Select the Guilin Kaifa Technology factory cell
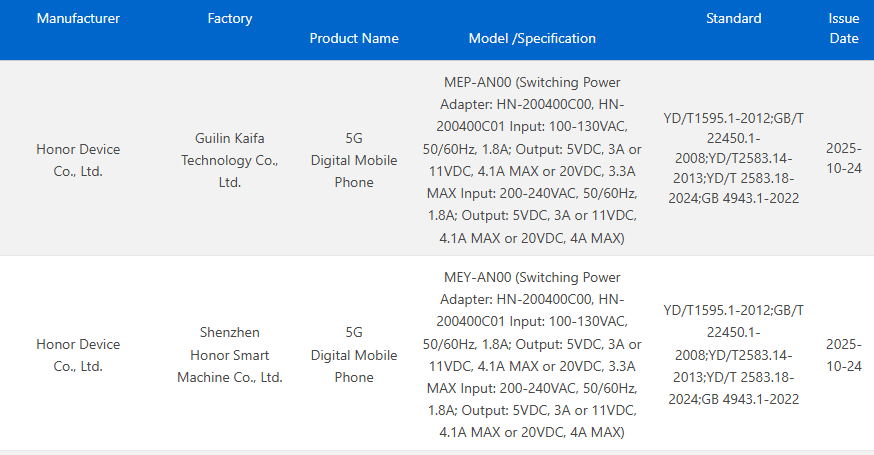 coord(229,160)
